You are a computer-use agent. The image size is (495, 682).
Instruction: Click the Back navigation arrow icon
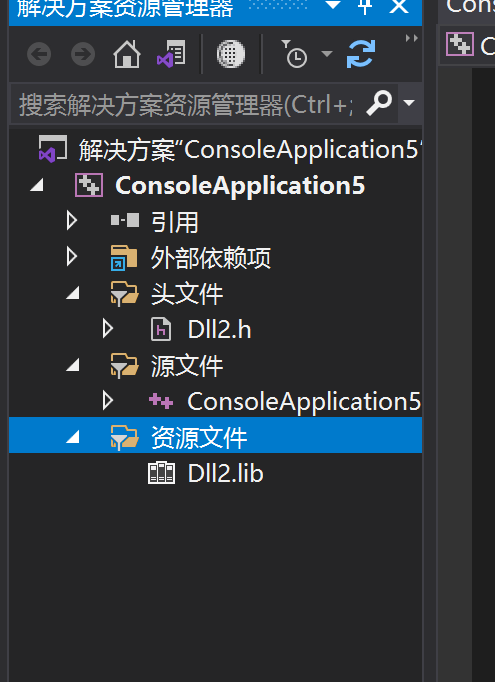pyautogui.click(x=39, y=54)
